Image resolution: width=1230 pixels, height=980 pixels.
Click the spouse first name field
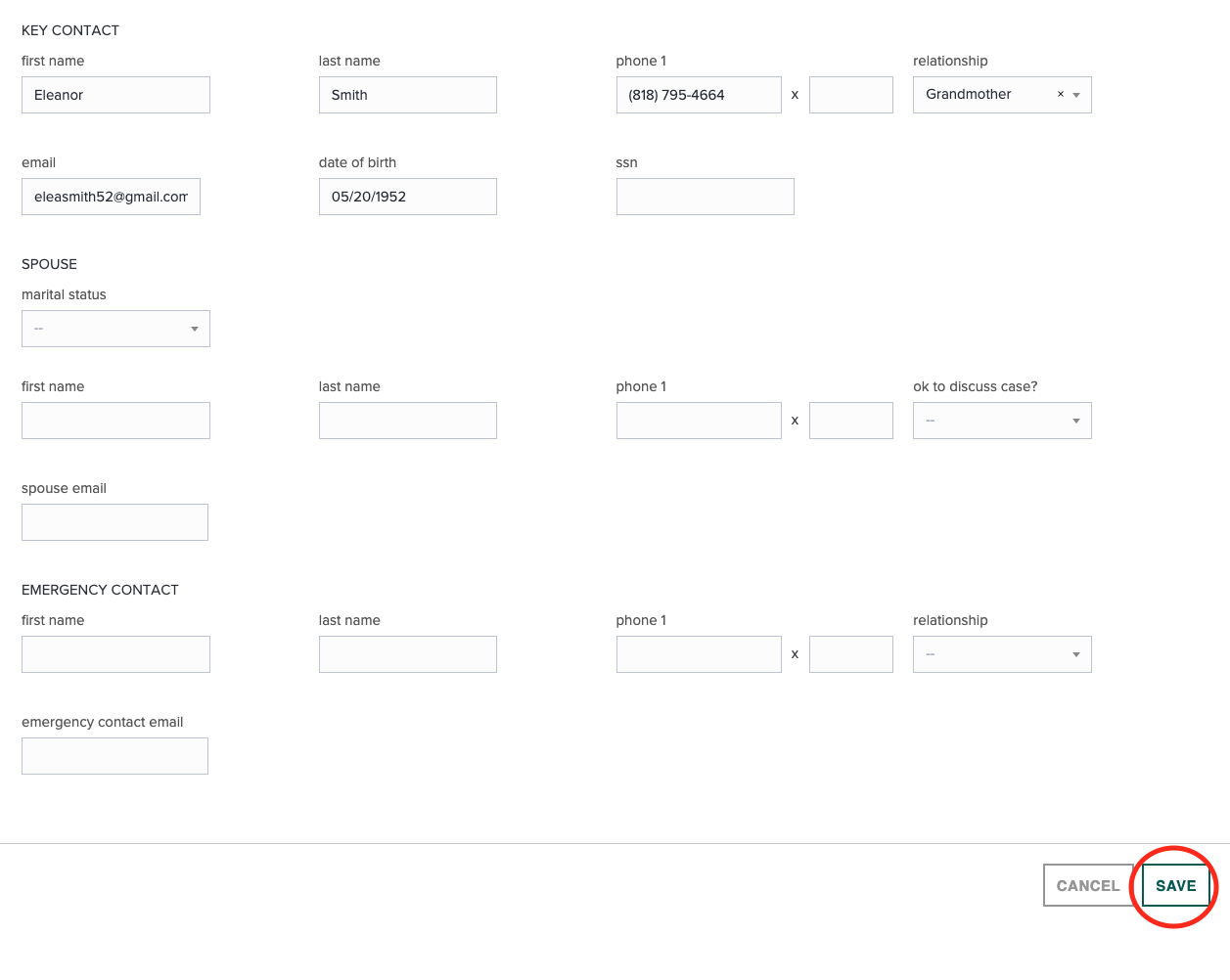(x=115, y=420)
